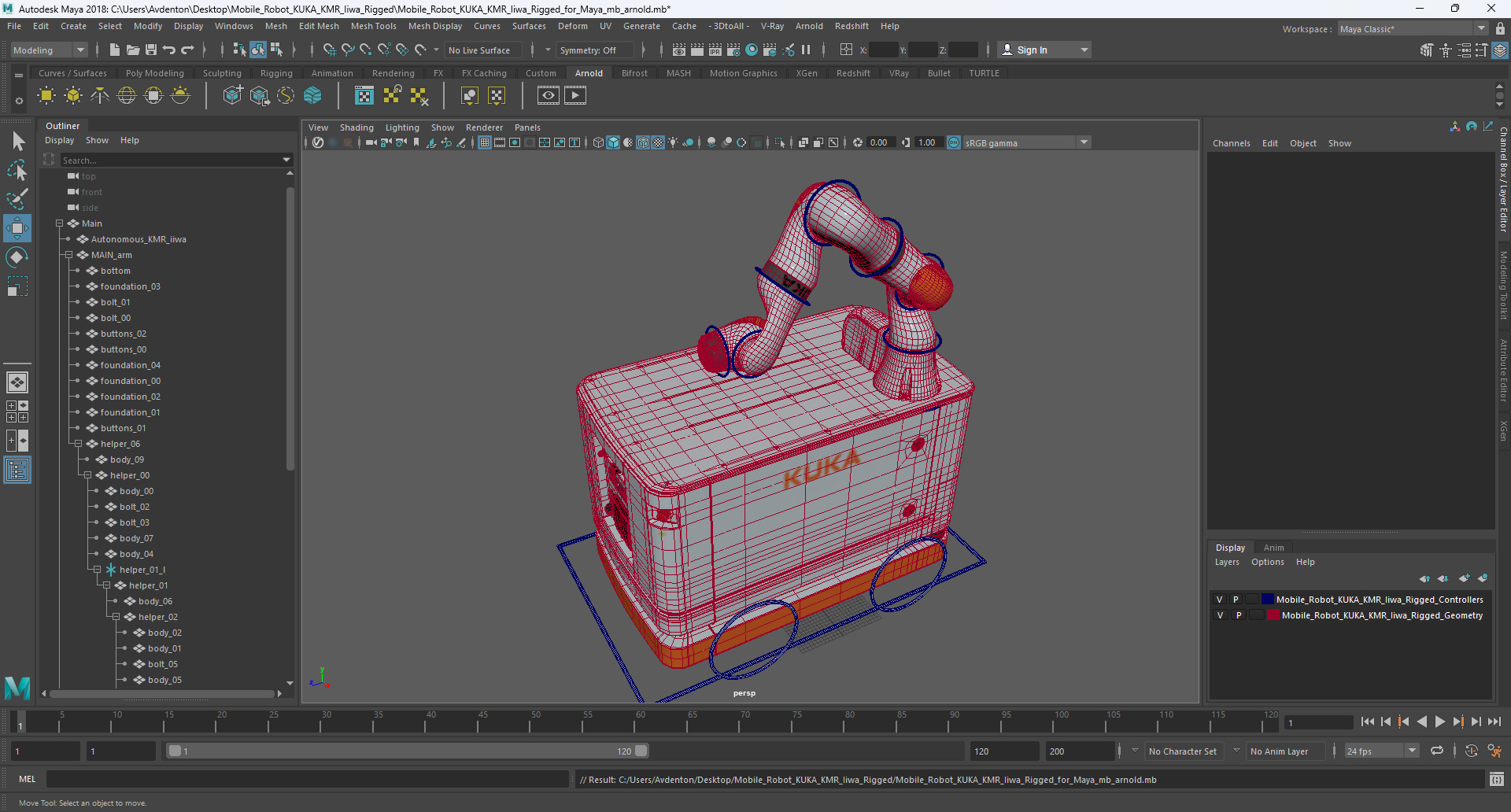Viewport: 1511px width, 812px height.
Task: Create an Arnold Skydome Light from shelf
Action: [127, 96]
